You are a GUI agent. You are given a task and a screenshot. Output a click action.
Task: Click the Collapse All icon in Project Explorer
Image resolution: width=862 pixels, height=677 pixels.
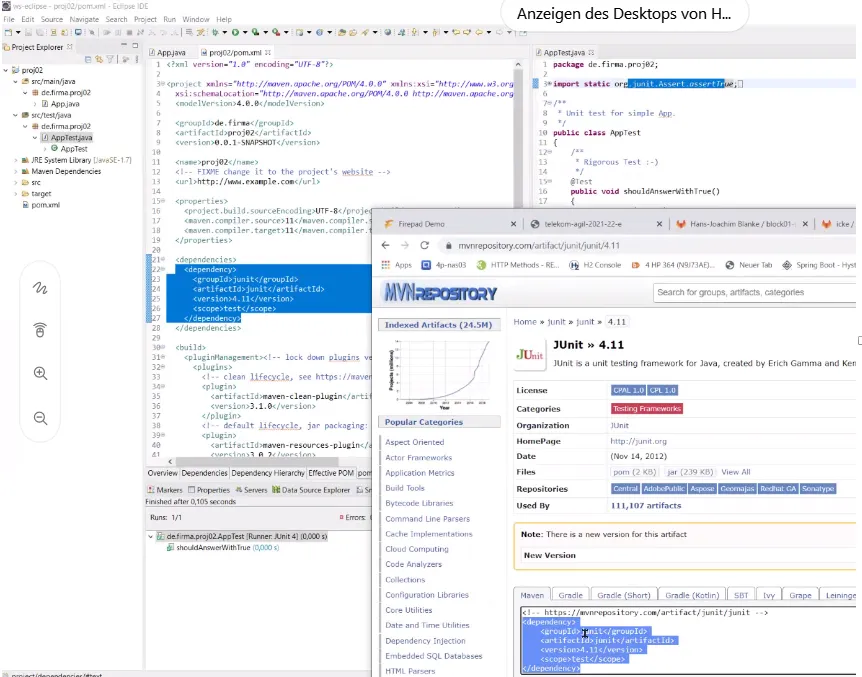coord(88,59)
